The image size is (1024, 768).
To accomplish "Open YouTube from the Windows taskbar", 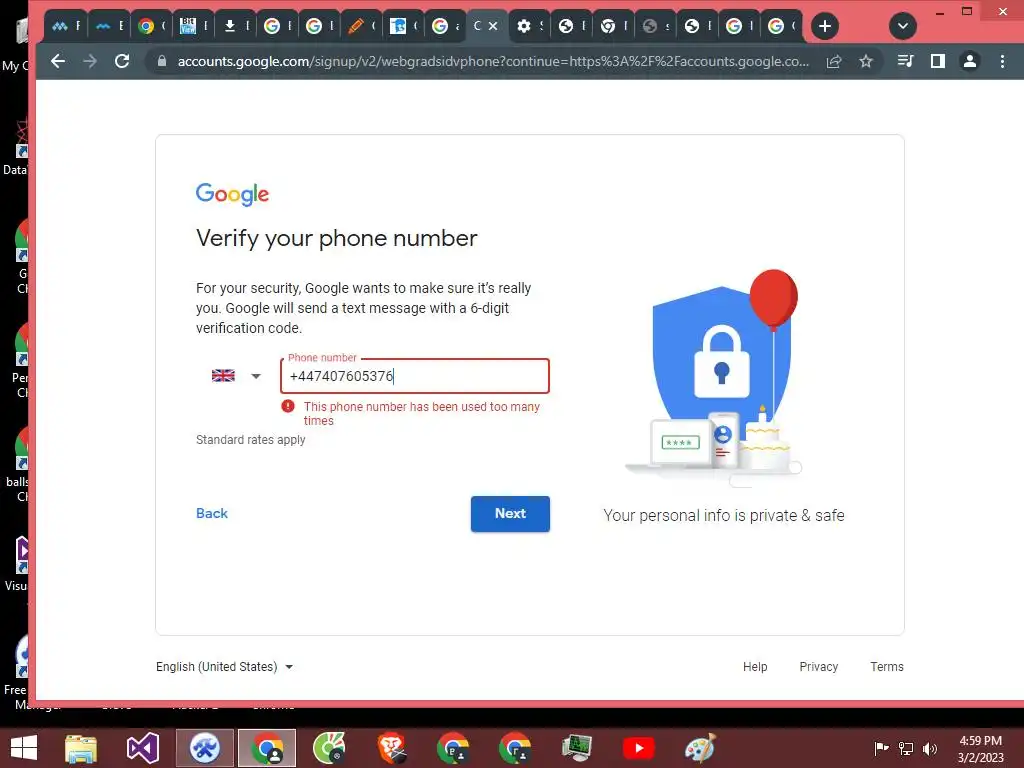I will point(638,748).
